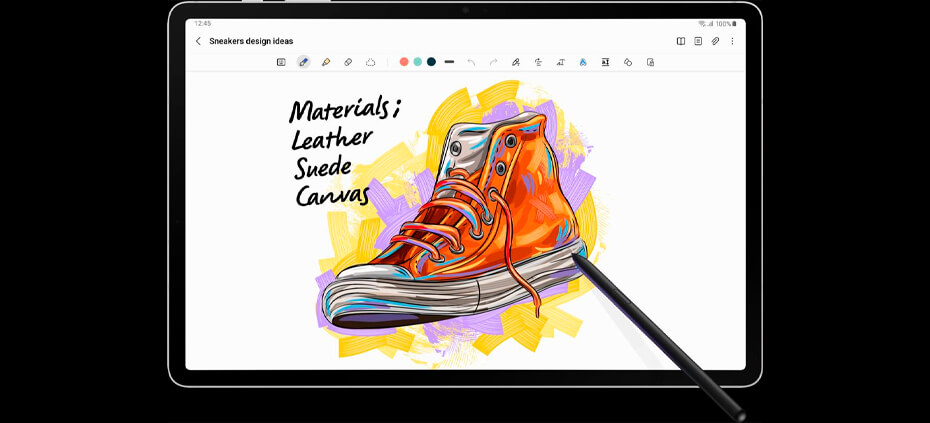Tap the handwritten word 'Canvas'

(x=333, y=196)
